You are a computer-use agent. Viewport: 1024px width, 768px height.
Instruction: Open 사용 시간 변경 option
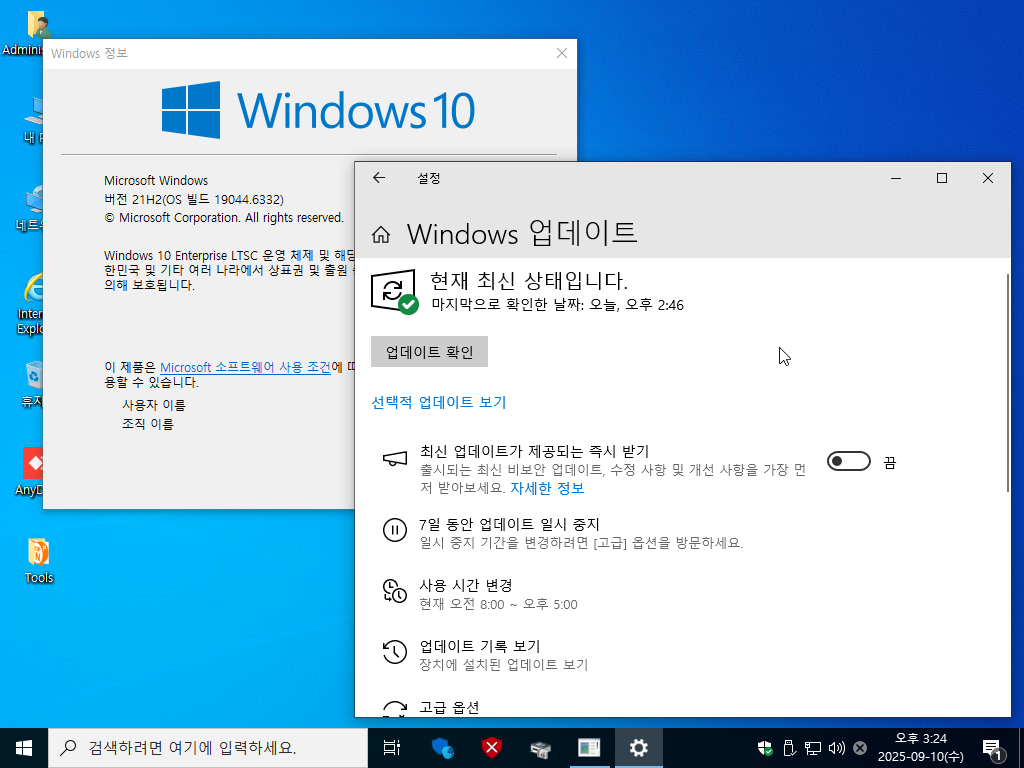465,585
